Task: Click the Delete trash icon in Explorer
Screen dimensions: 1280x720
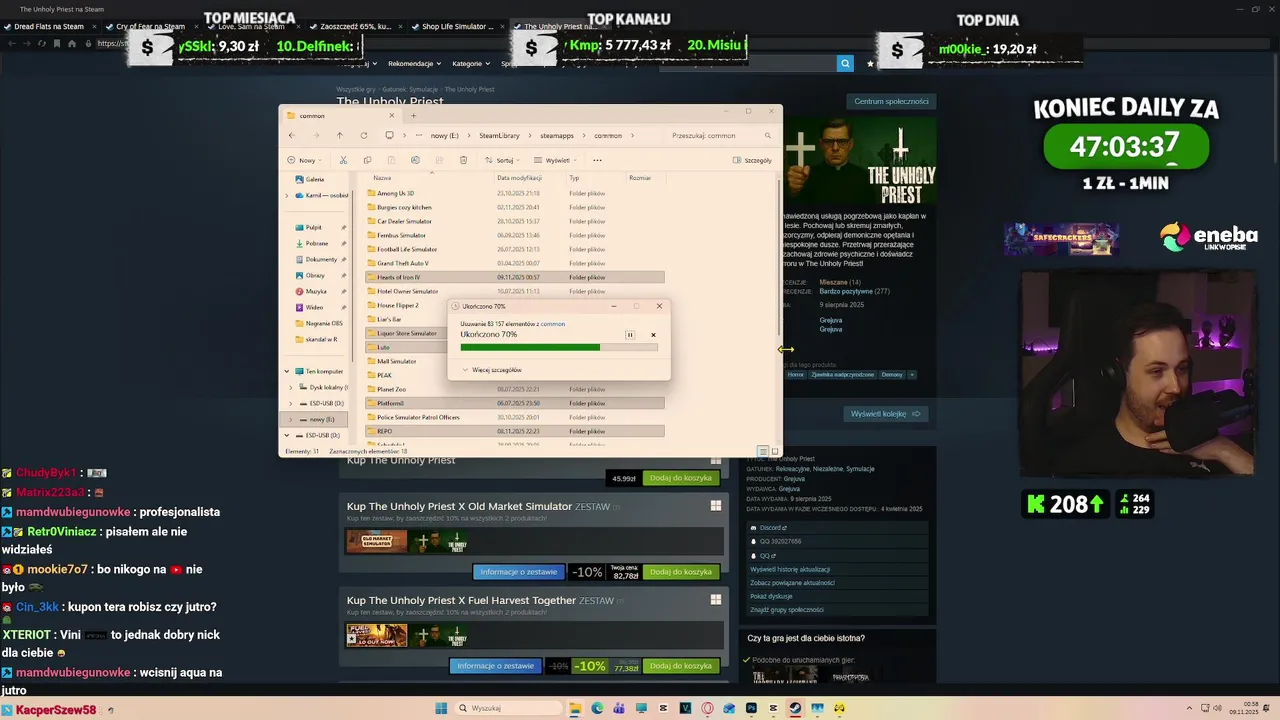Action: pos(463,160)
